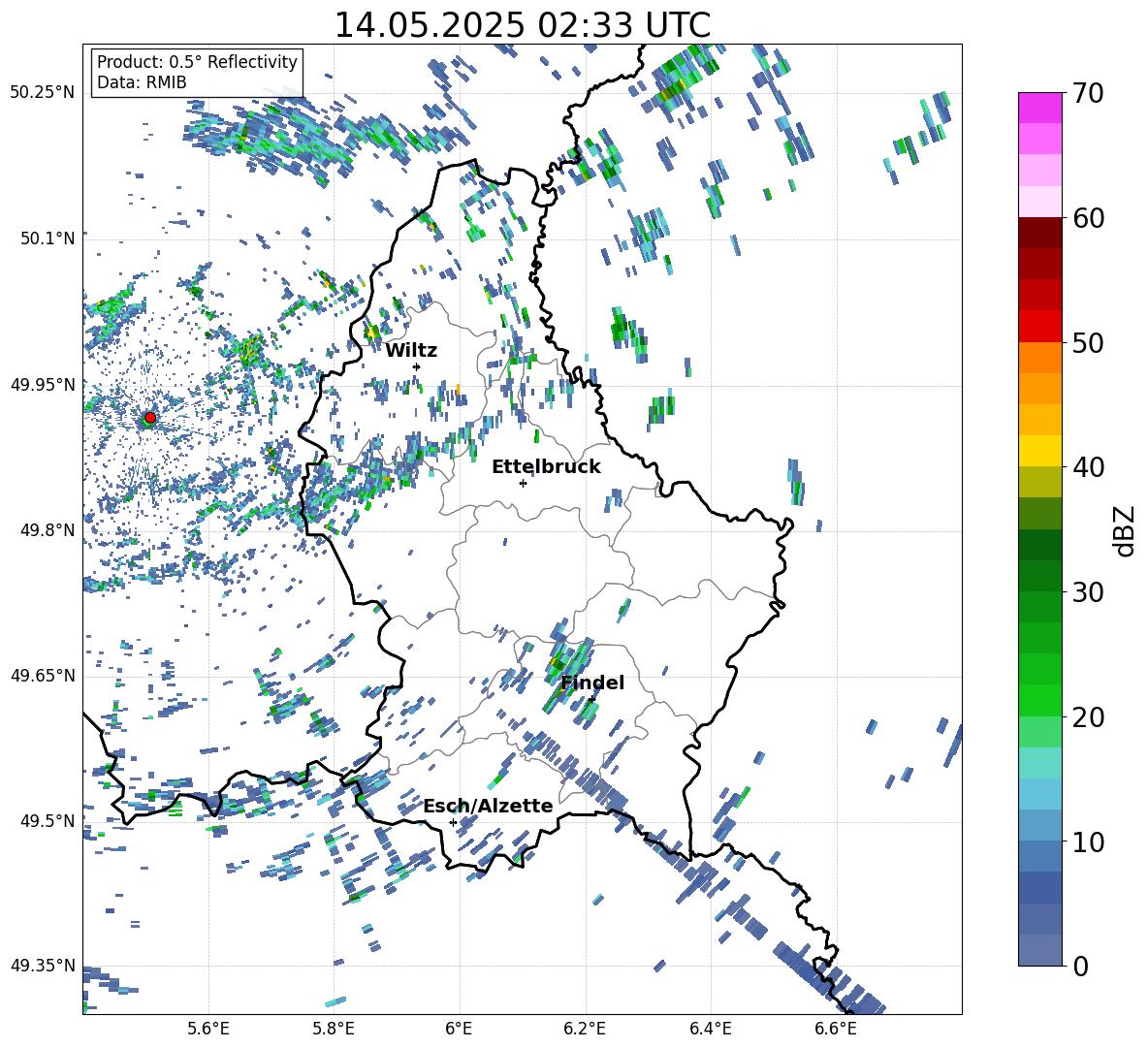The image size is (1148, 1048).
Task: Click the Ettelbruck city label
Action: click(546, 467)
